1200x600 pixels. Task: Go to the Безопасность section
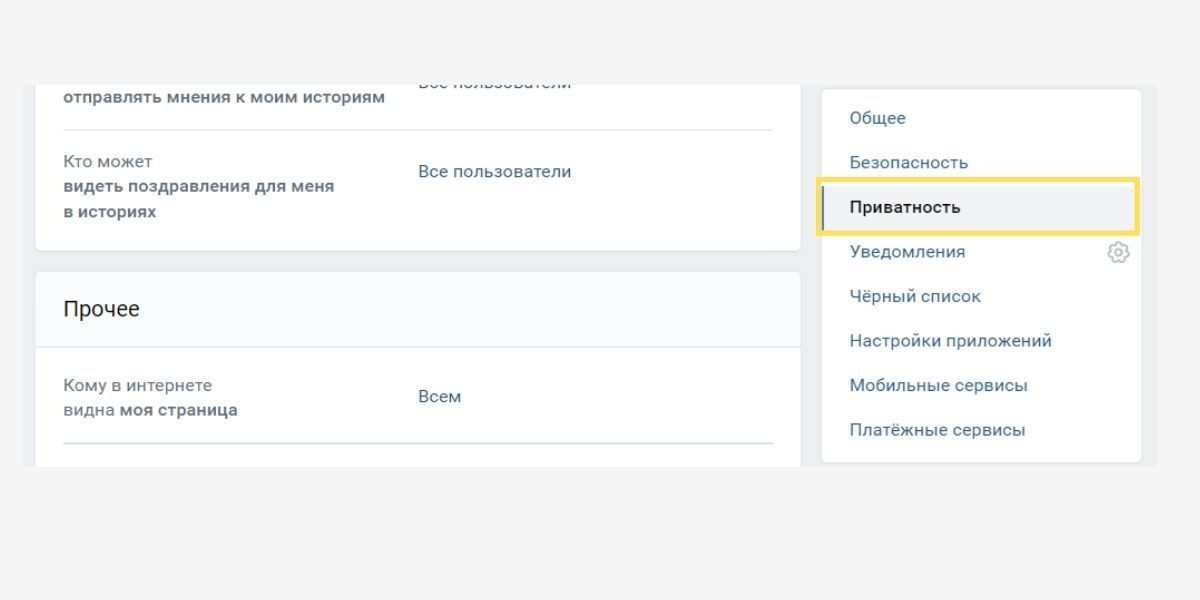[908, 162]
